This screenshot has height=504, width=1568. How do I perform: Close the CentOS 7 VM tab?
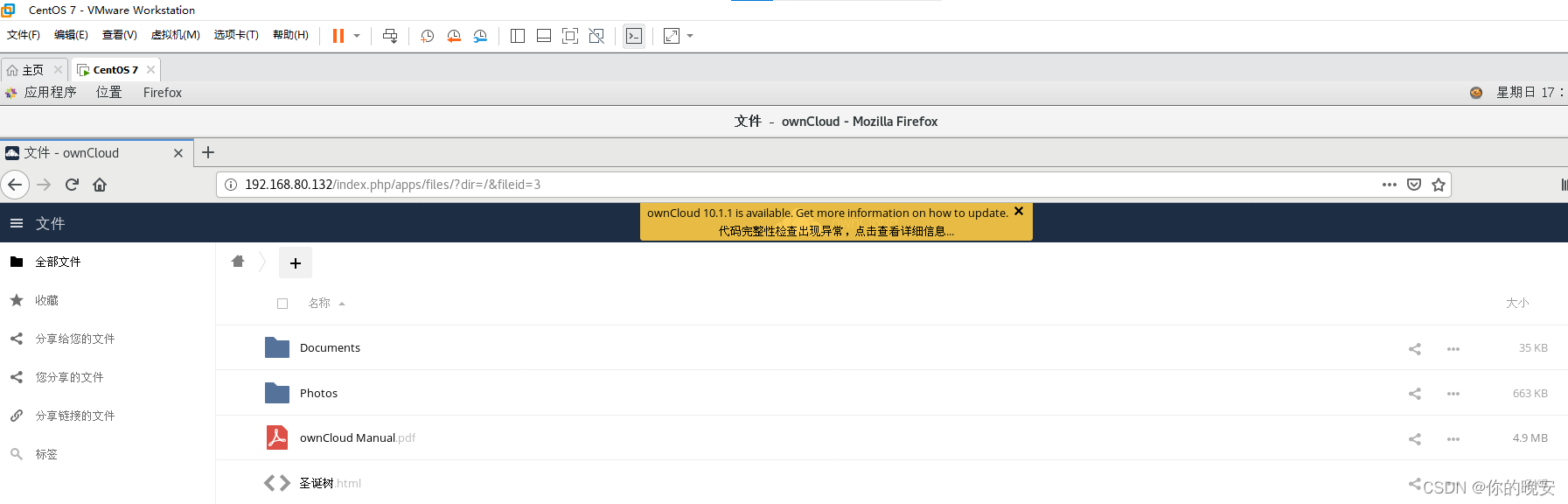150,70
